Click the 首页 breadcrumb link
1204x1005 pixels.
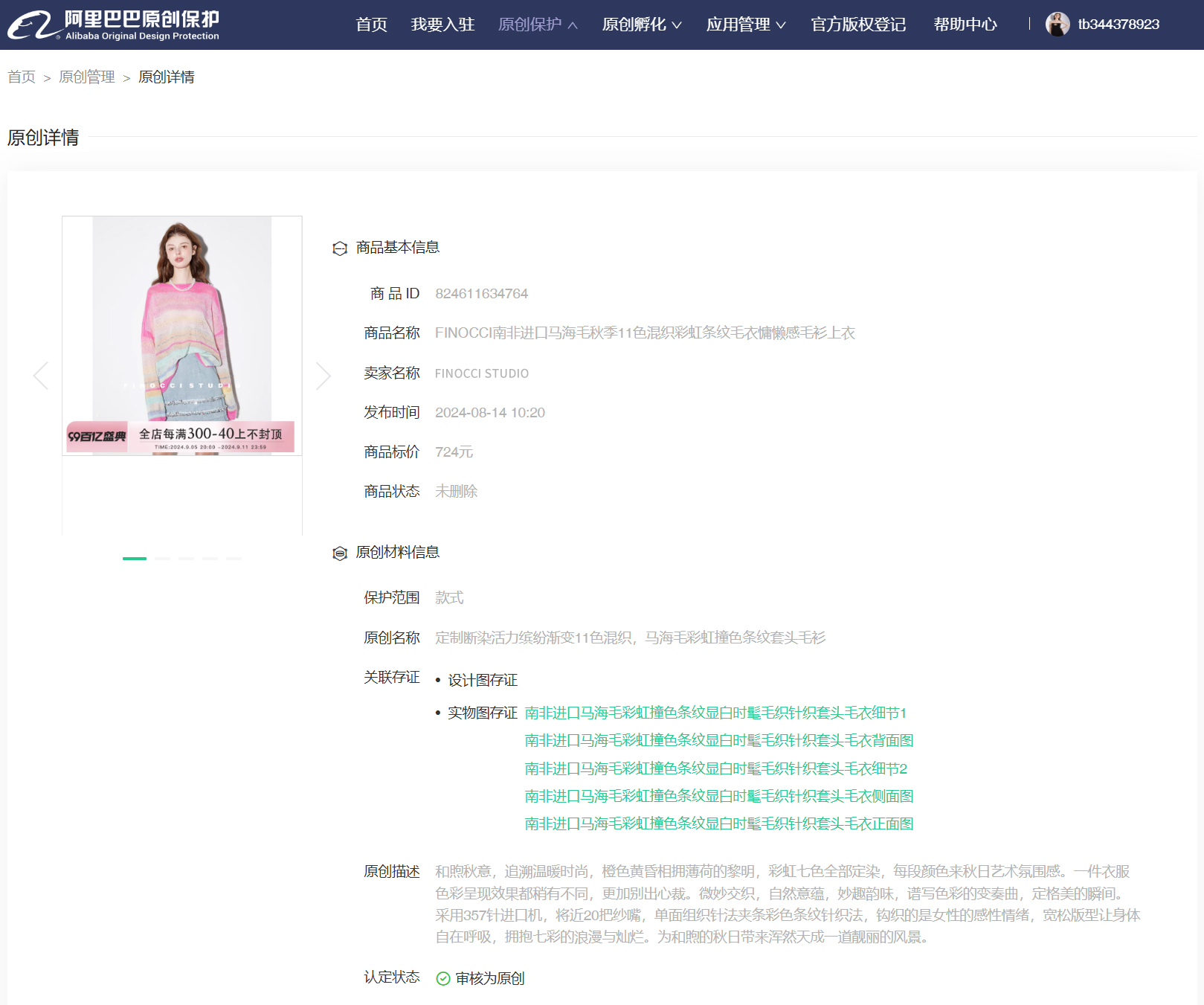22,77
